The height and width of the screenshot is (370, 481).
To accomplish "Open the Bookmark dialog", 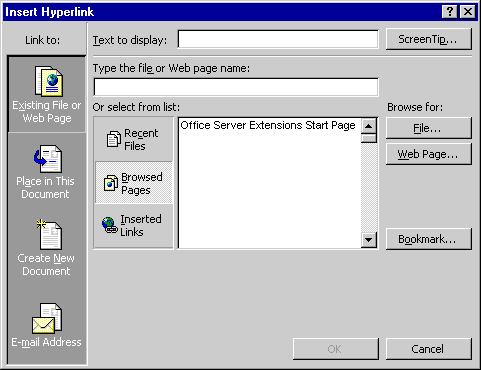I will pos(429,239).
